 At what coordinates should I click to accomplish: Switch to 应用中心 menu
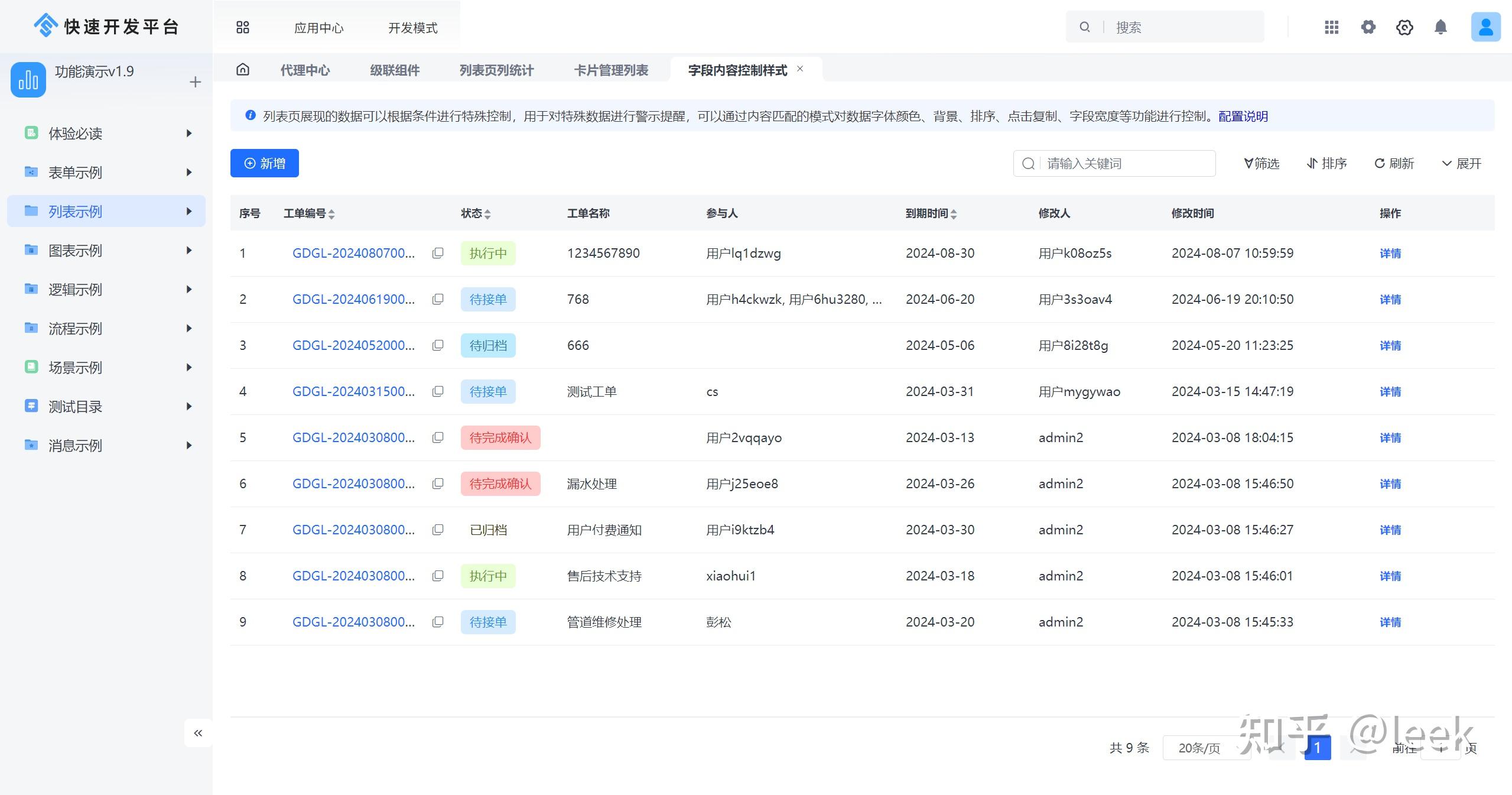[x=318, y=28]
